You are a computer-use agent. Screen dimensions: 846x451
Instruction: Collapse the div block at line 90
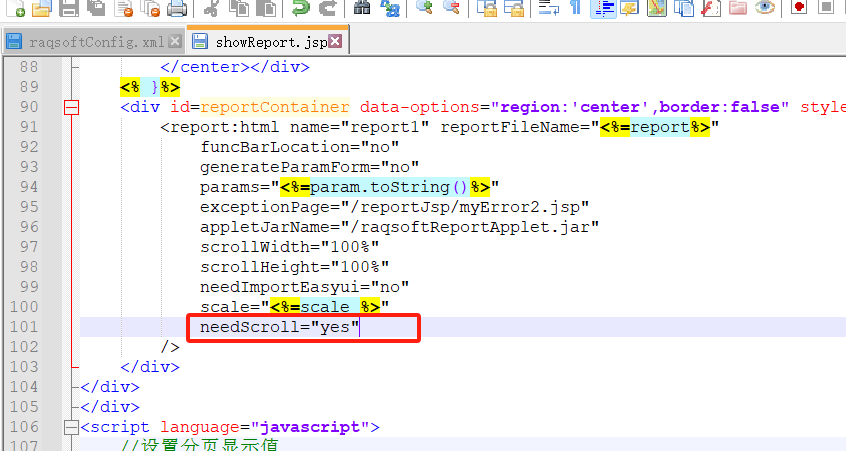pos(71,107)
